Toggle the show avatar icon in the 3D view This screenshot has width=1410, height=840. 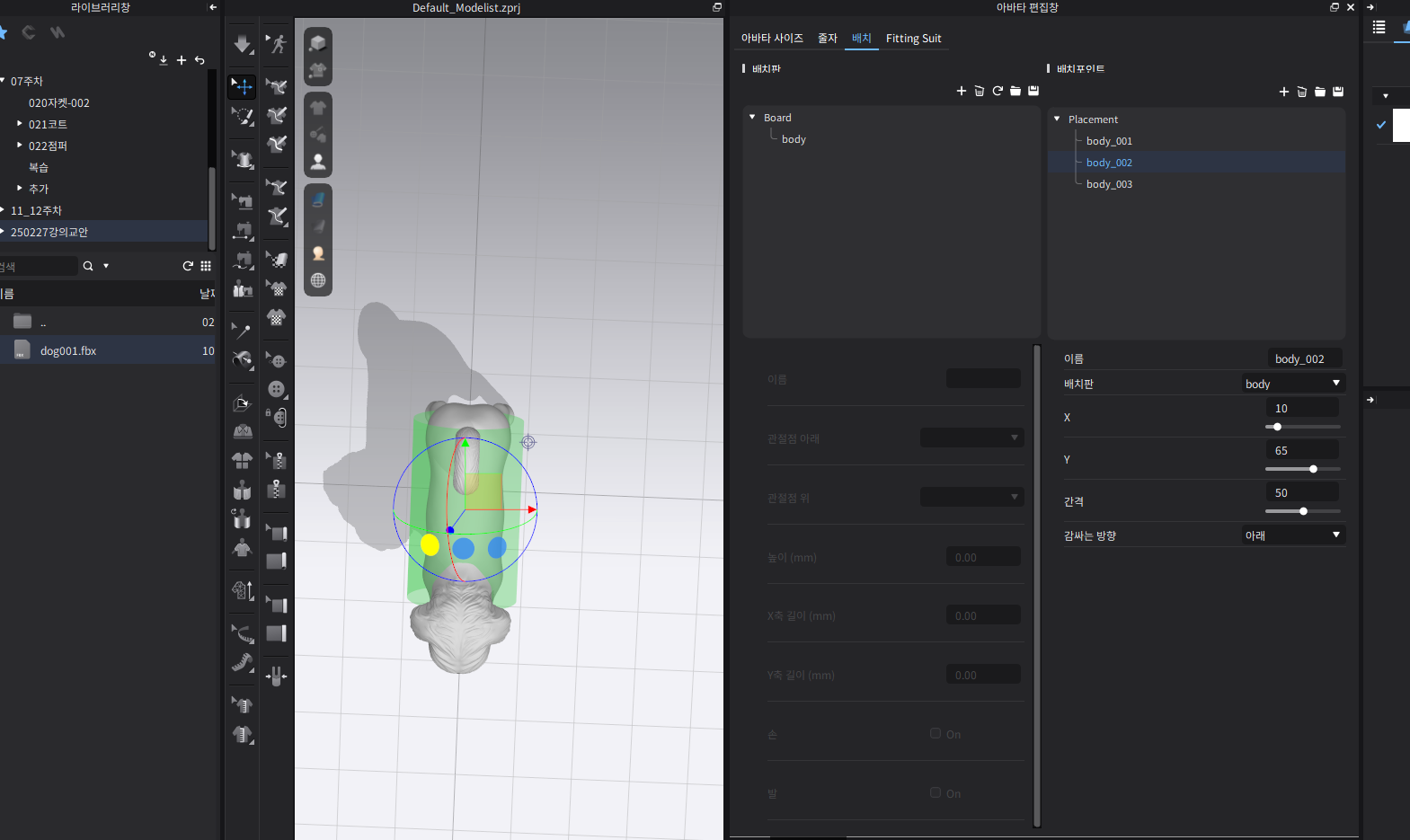pos(318,162)
